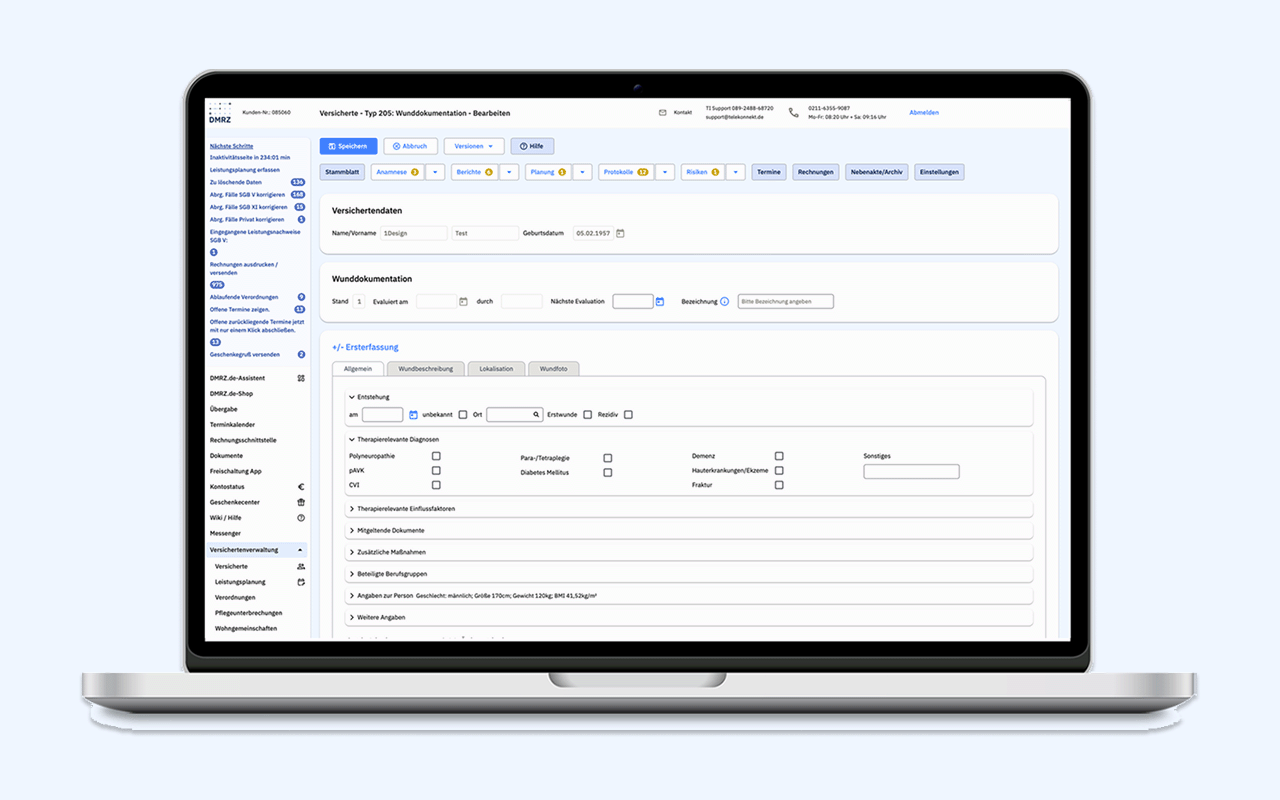Click the info icon next to Bezeichnung

click(x=725, y=301)
